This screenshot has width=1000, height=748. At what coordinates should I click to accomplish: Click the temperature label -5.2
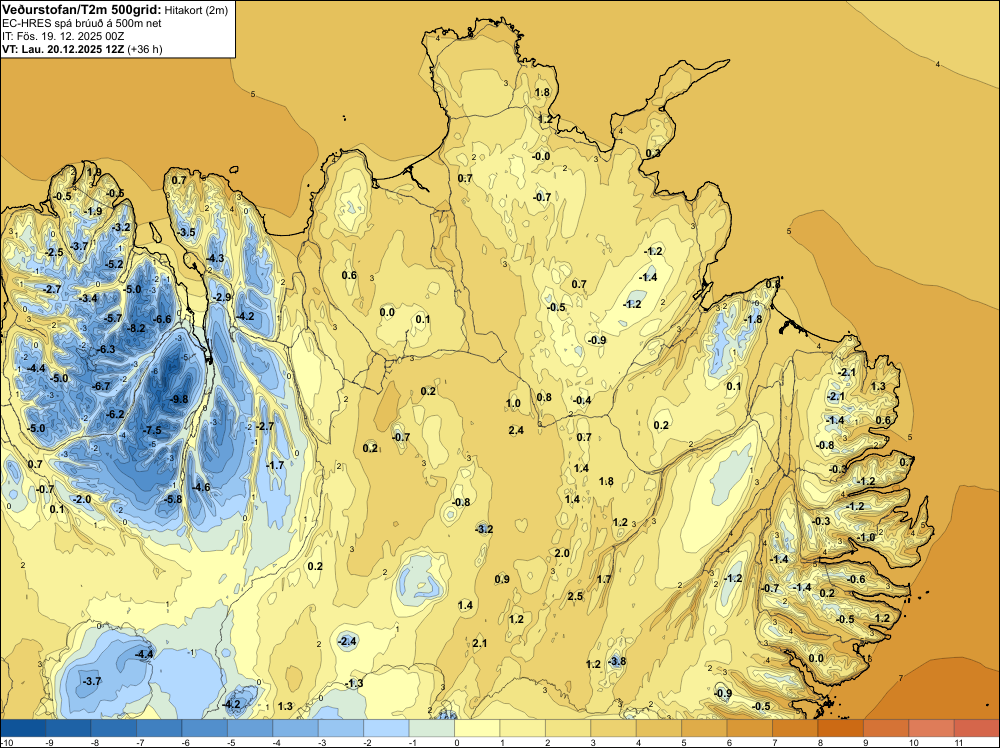[x=113, y=264]
